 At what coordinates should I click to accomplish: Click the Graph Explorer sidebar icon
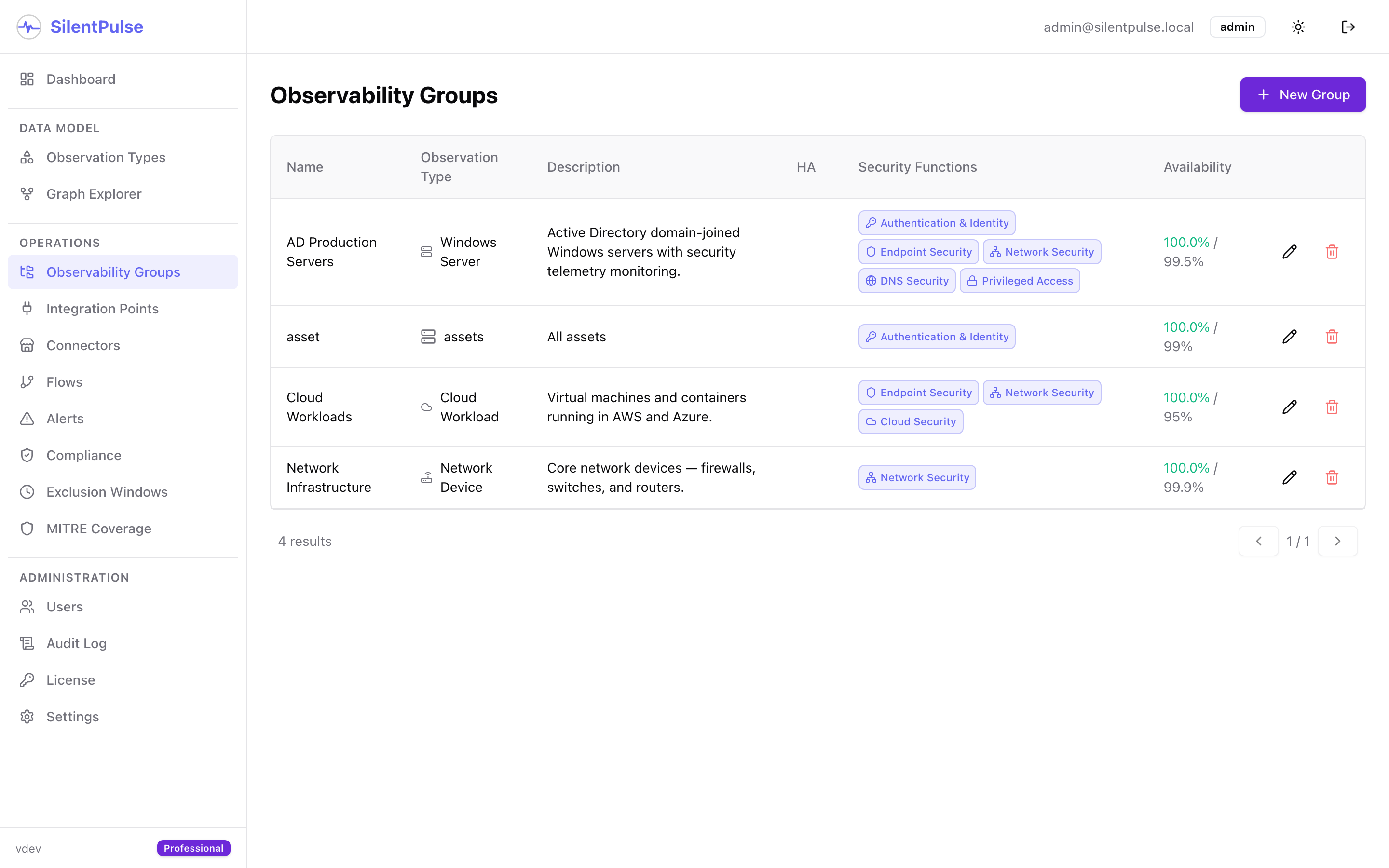pyautogui.click(x=27, y=194)
